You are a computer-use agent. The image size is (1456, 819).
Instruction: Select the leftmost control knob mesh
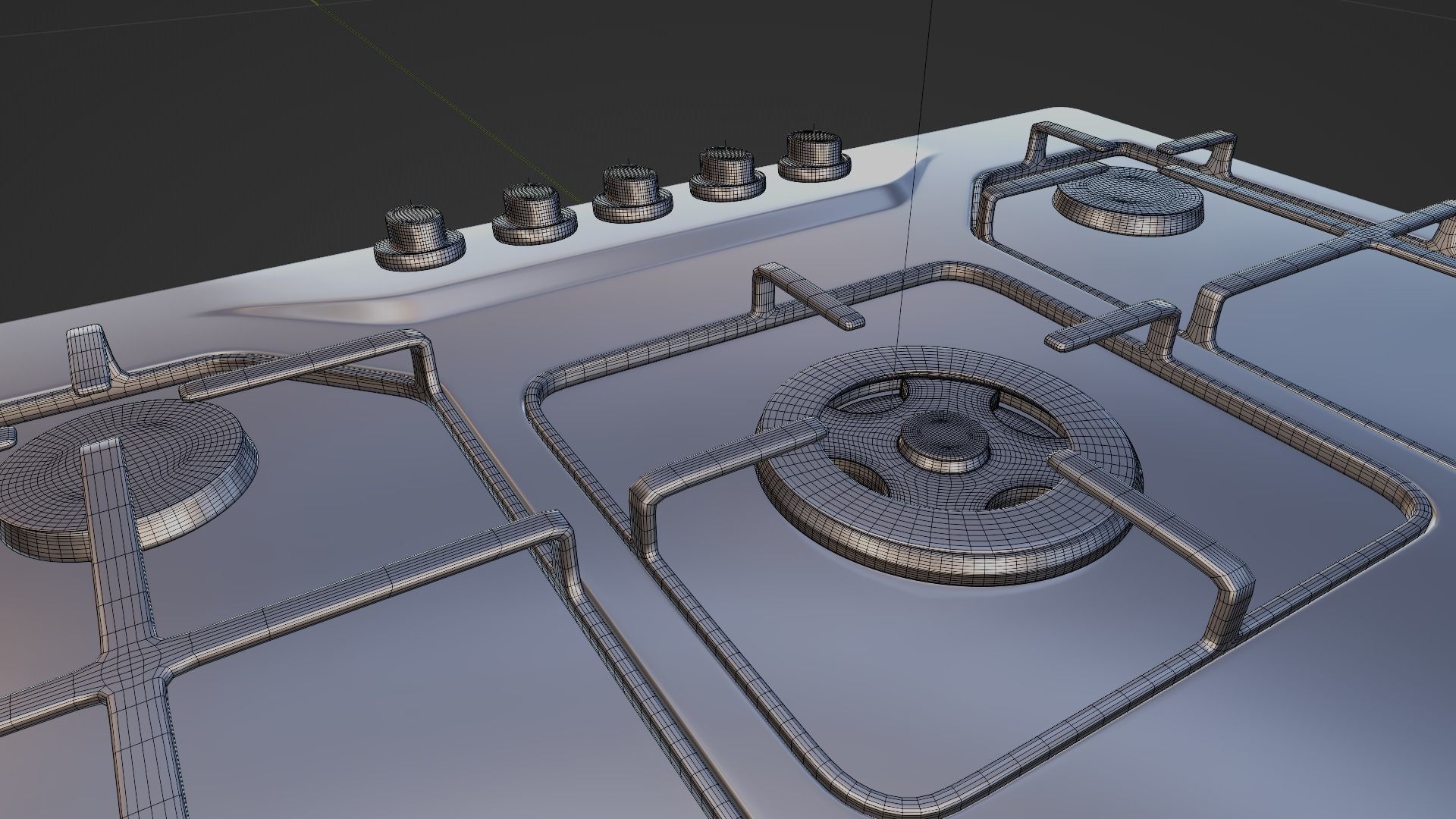pos(419,239)
